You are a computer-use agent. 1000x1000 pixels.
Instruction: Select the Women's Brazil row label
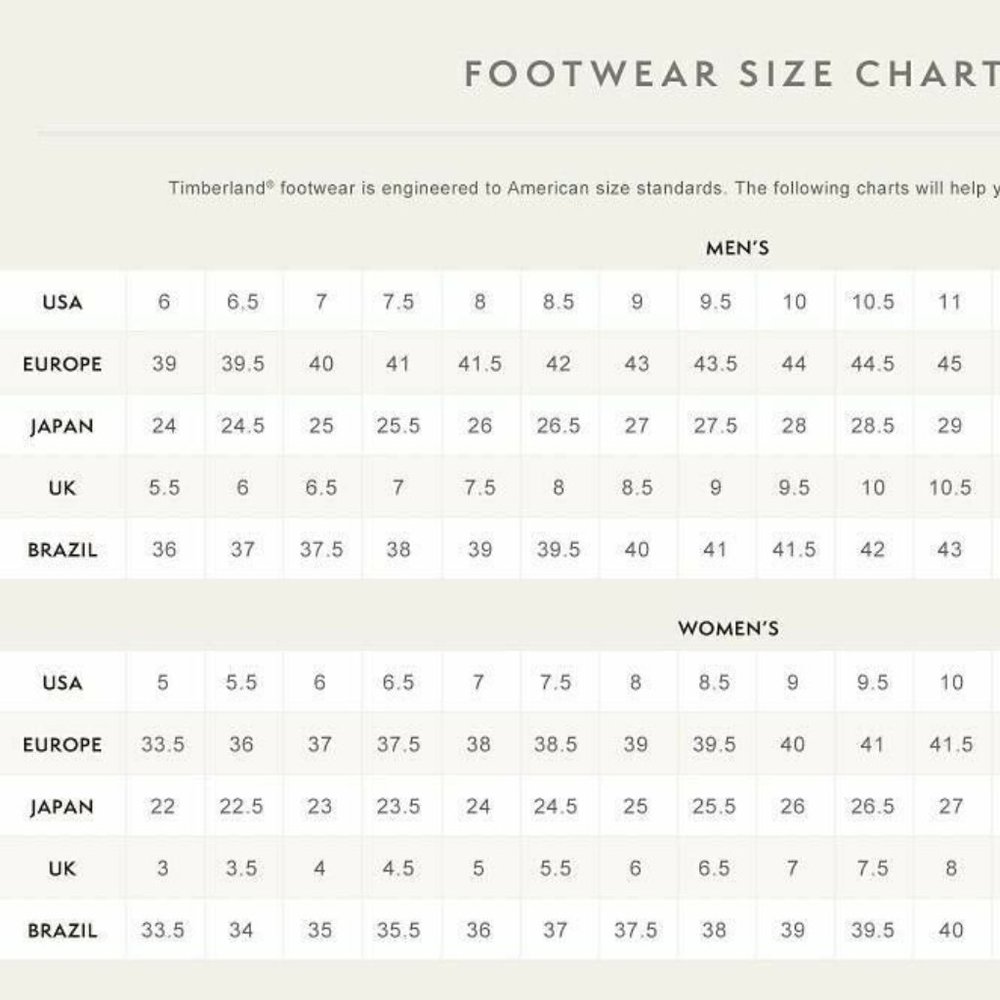[62, 930]
